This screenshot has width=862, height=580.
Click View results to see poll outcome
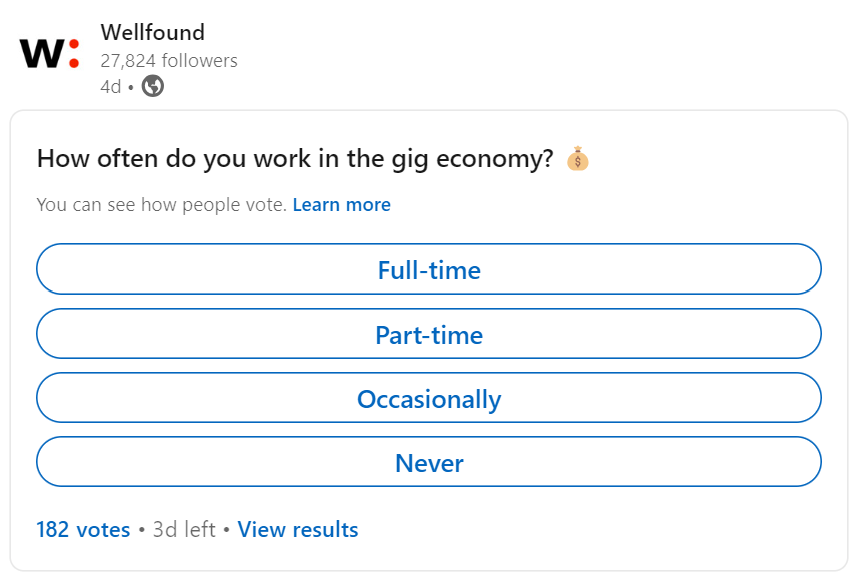tap(297, 529)
